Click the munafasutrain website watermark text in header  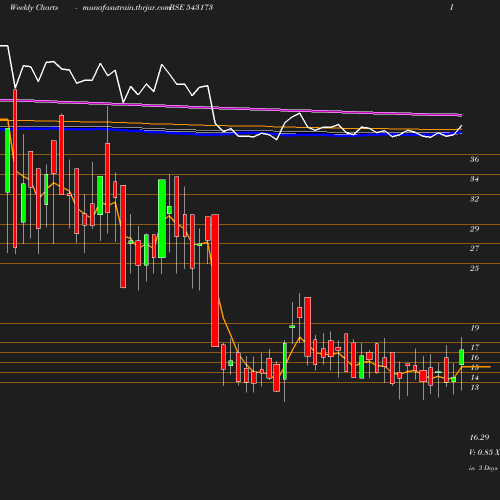pyautogui.click(x=126, y=8)
